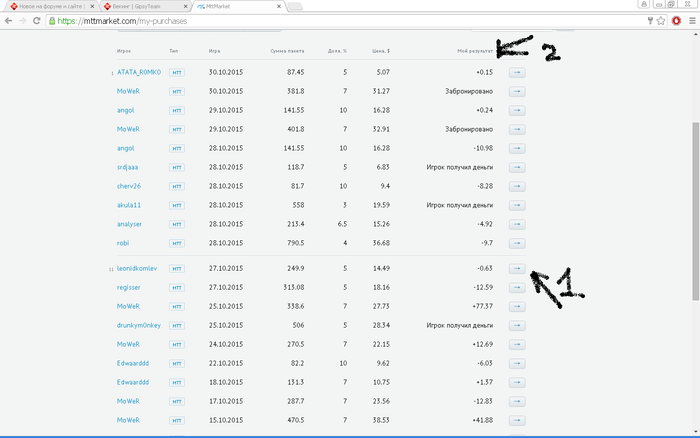Open arrow button for robi row
700x438 pixels.
(x=517, y=243)
